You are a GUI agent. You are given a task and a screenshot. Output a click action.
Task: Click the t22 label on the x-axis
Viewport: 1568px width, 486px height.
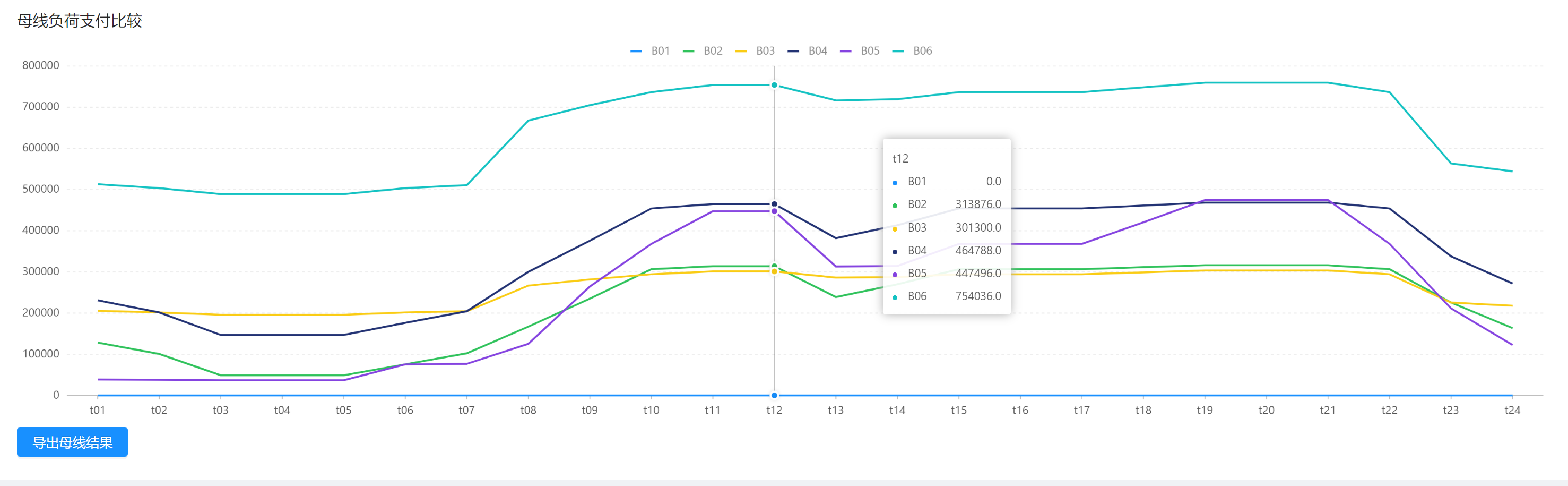(x=1389, y=411)
